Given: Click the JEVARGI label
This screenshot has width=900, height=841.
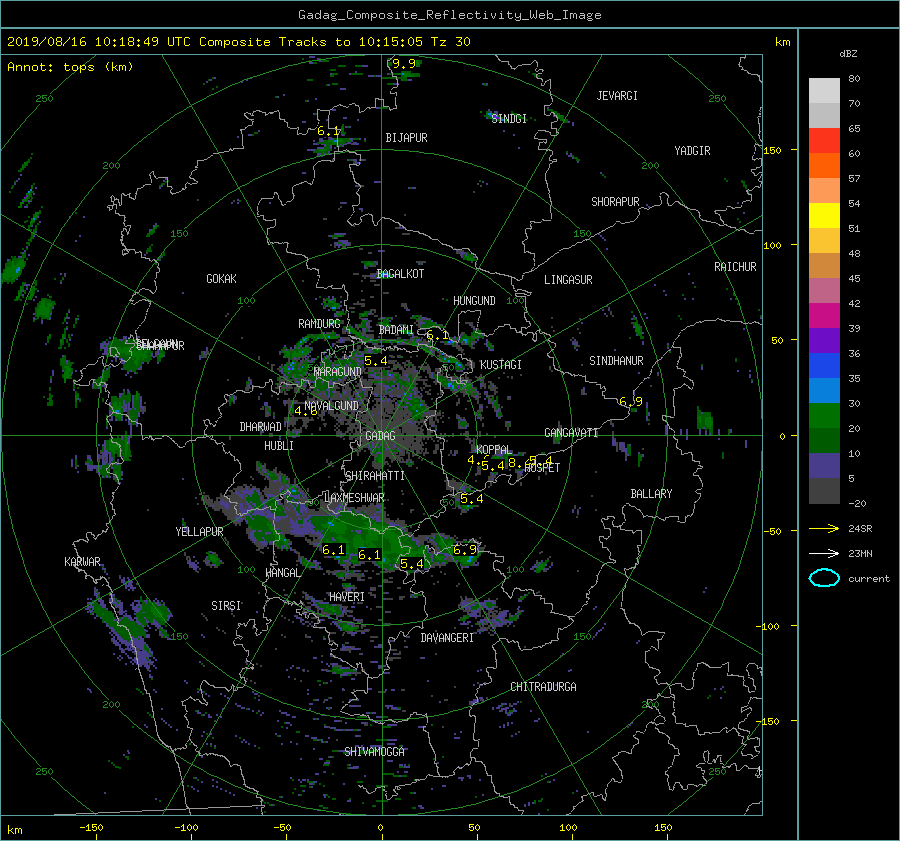Looking at the screenshot, I should 617,96.
